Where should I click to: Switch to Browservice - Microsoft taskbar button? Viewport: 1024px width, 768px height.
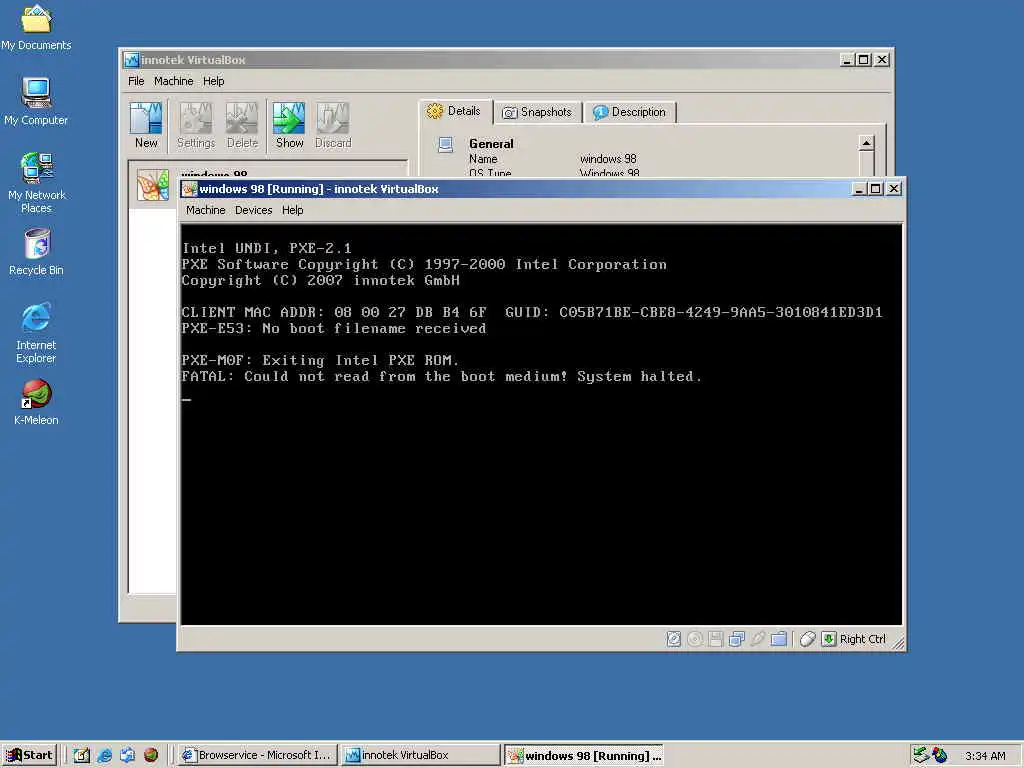pyautogui.click(x=257, y=755)
